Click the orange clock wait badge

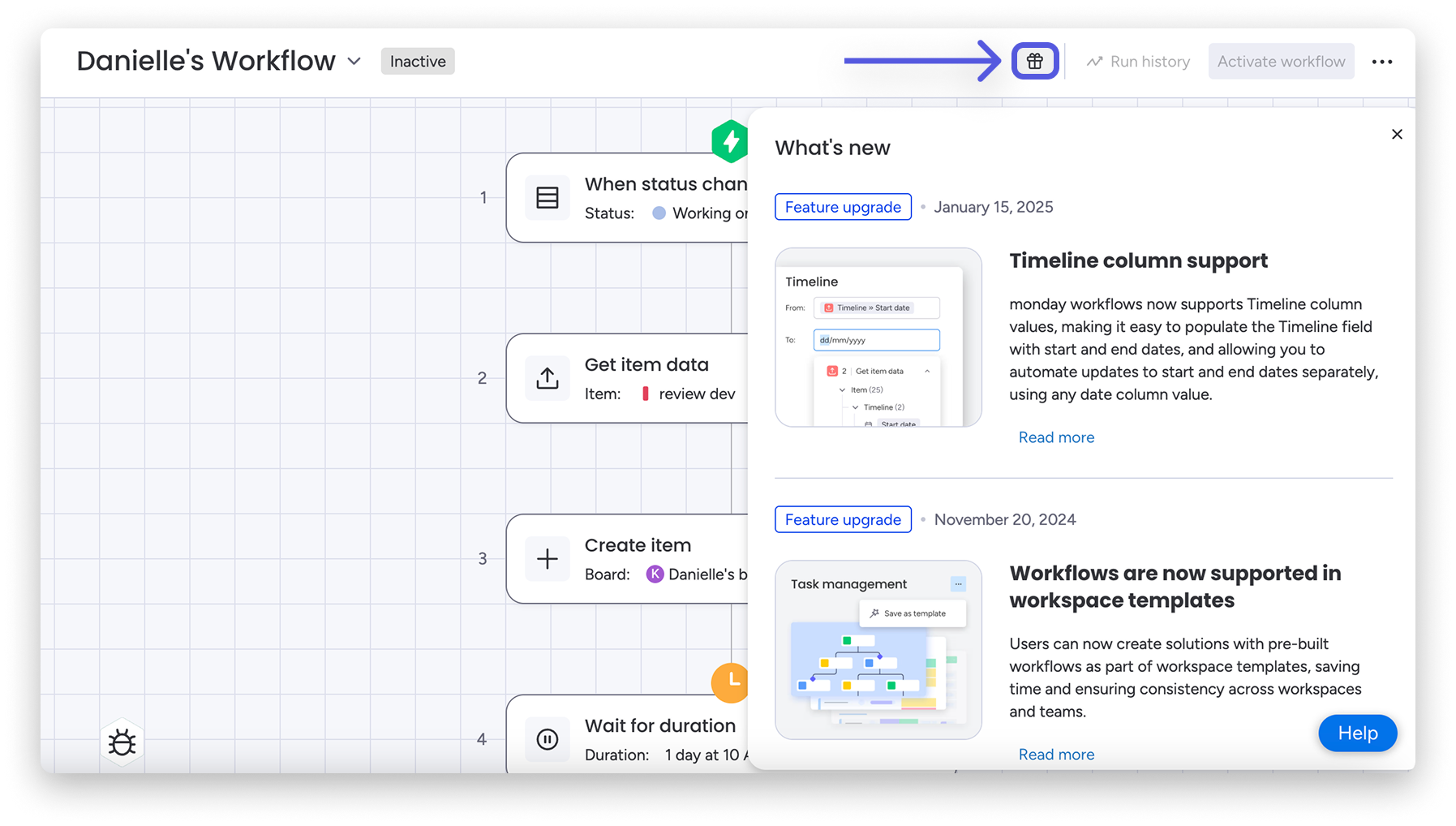730,682
